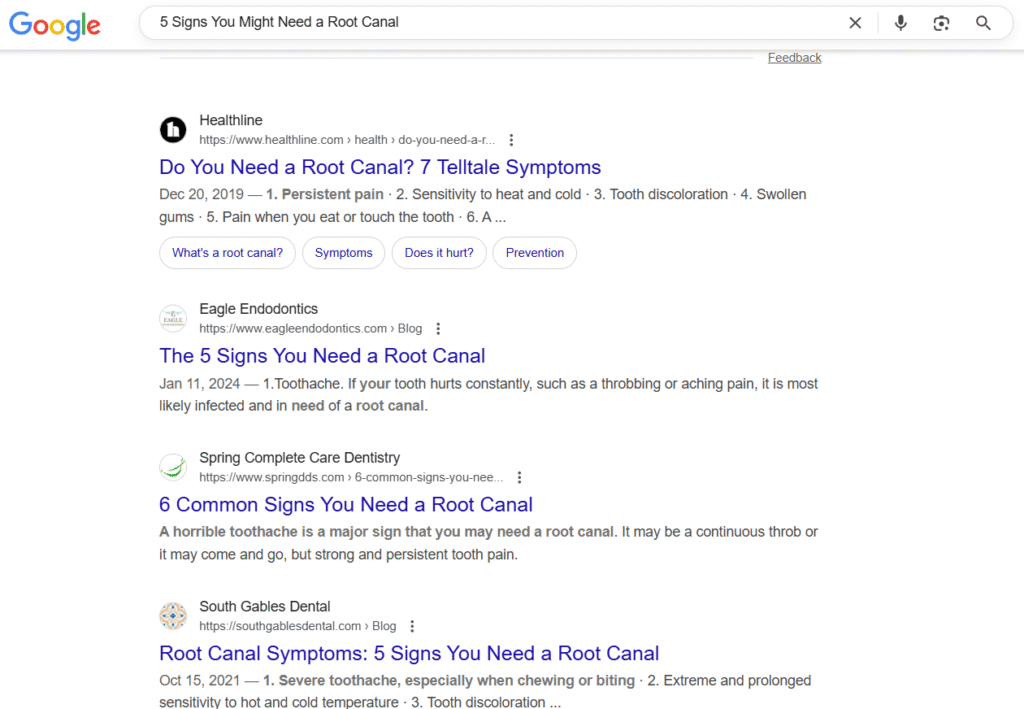
Task: Select the 'Prevention' chip
Action: pyautogui.click(x=534, y=253)
